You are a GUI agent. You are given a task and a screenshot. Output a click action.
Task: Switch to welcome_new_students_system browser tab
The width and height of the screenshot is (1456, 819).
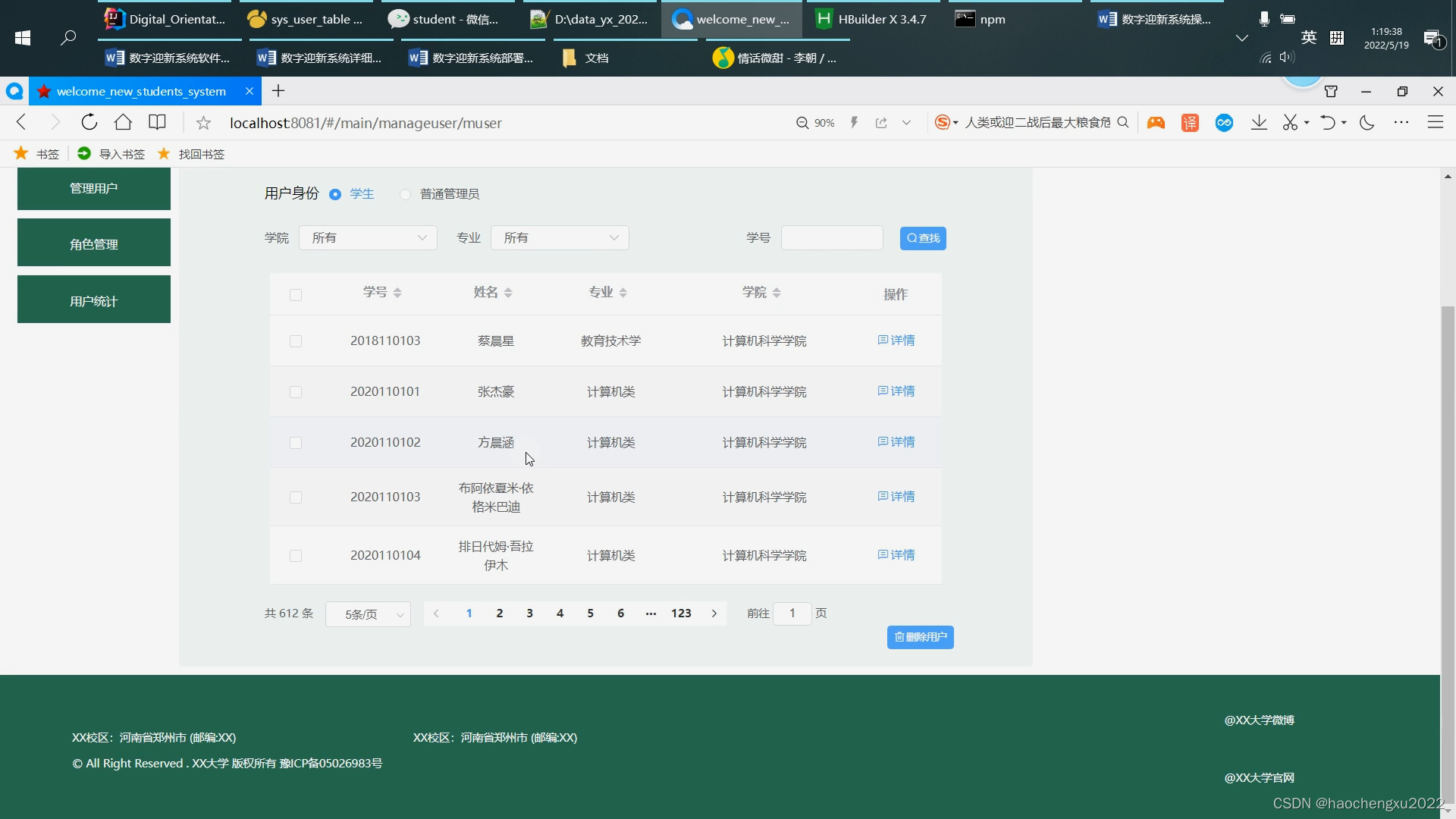click(145, 91)
